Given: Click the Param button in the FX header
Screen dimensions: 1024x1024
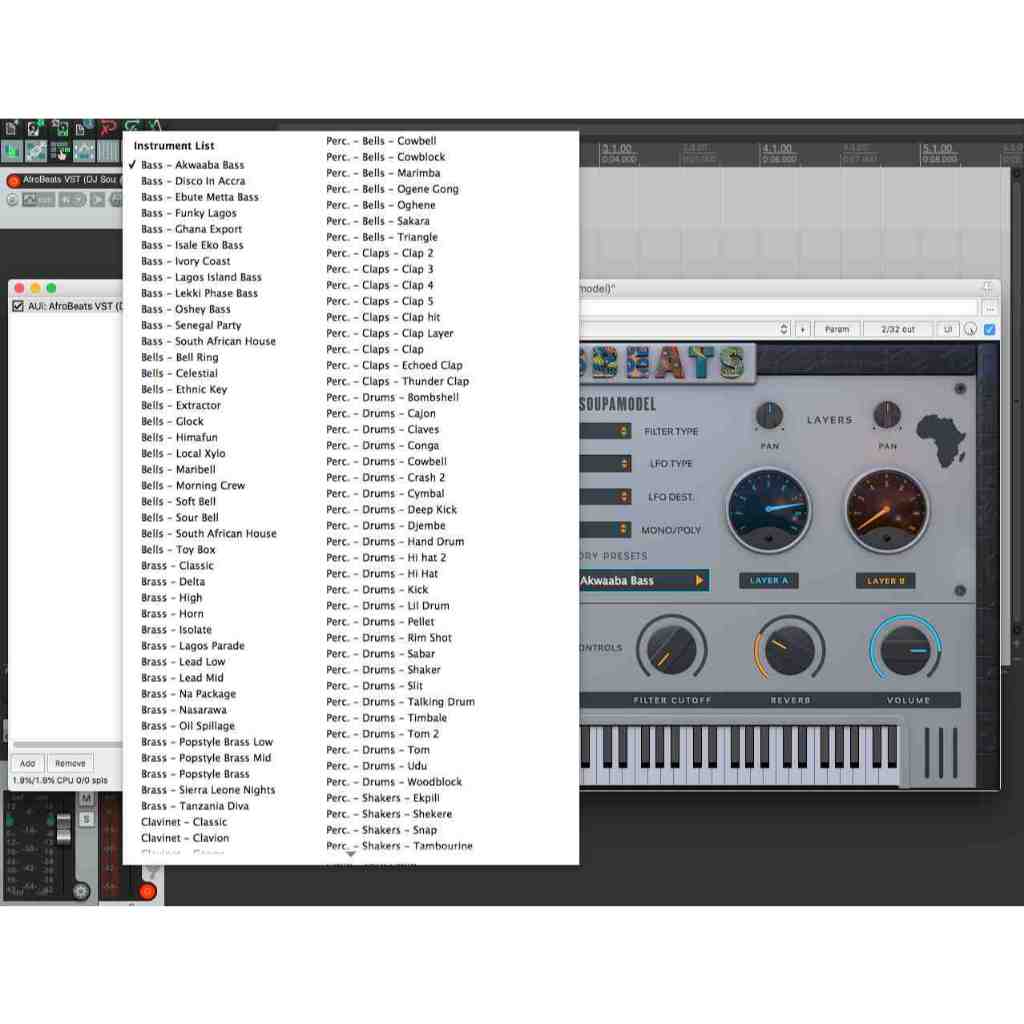Looking at the screenshot, I should [837, 329].
